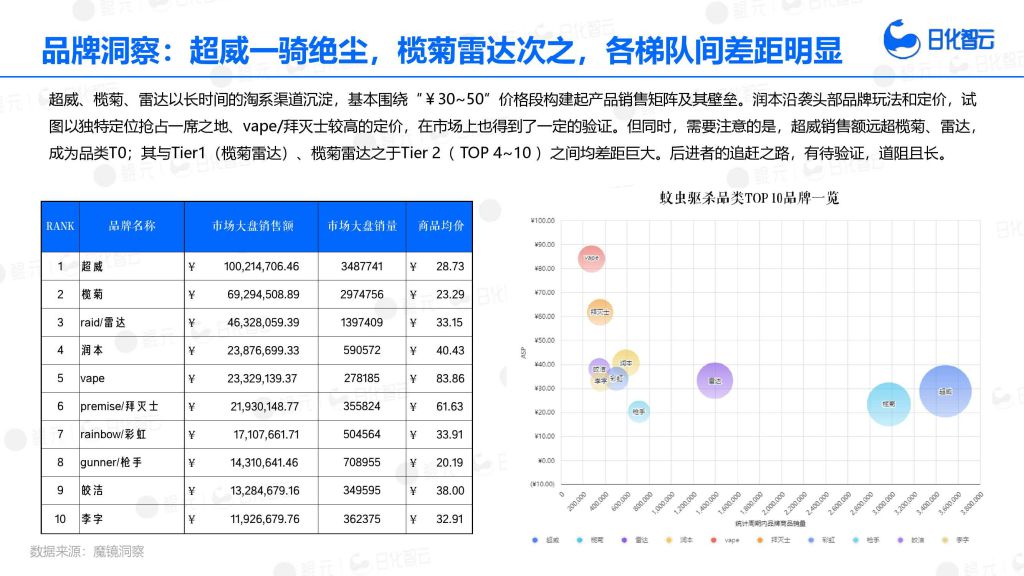The height and width of the screenshot is (576, 1024).
Task: Click the sales volume 708955
Action: coord(362,462)
